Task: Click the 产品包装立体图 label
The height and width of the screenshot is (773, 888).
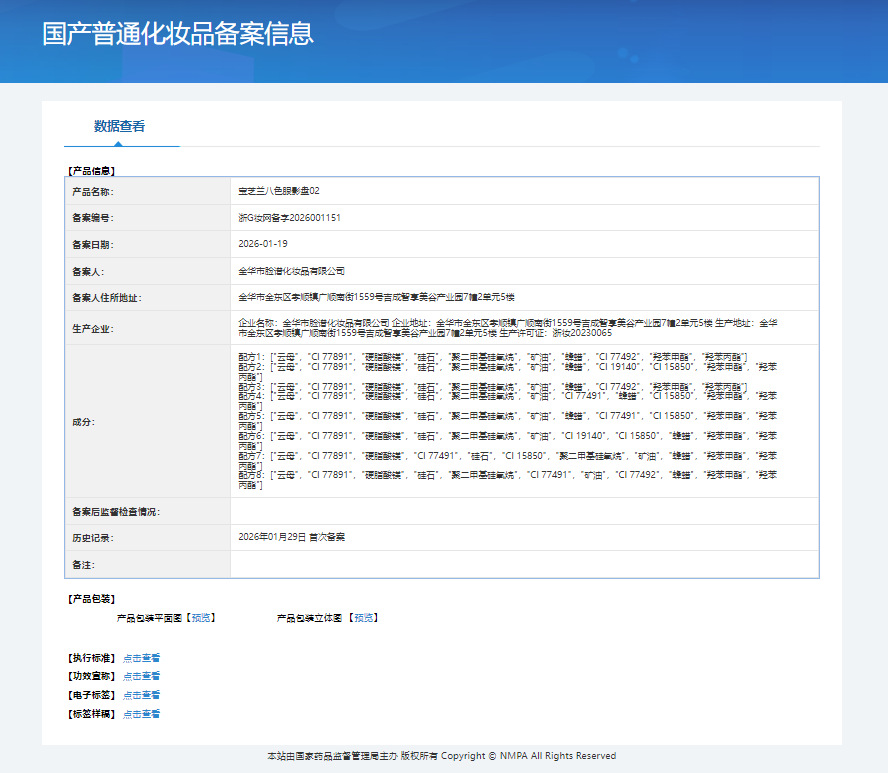Action: click(309, 618)
